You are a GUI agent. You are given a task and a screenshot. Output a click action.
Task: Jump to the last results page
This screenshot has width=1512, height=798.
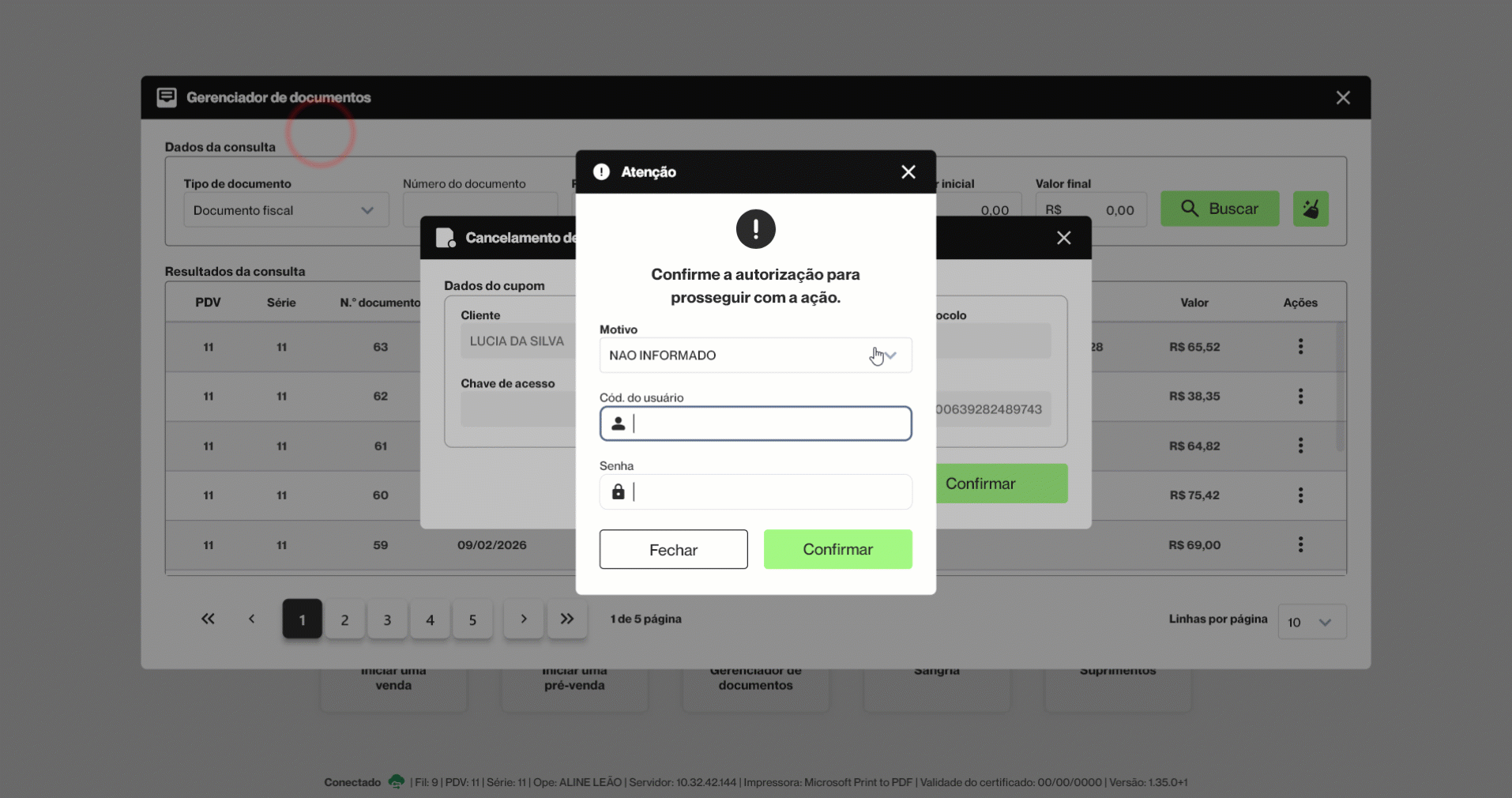[x=567, y=619]
